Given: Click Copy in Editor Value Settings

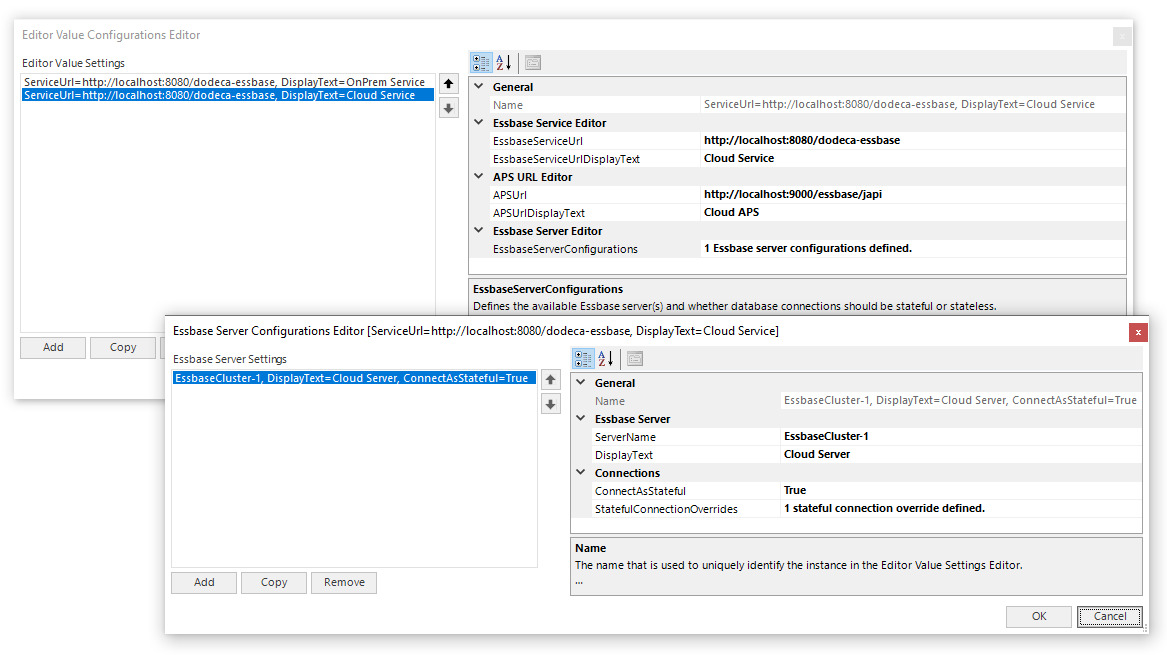Looking at the screenshot, I should click(x=123, y=348).
